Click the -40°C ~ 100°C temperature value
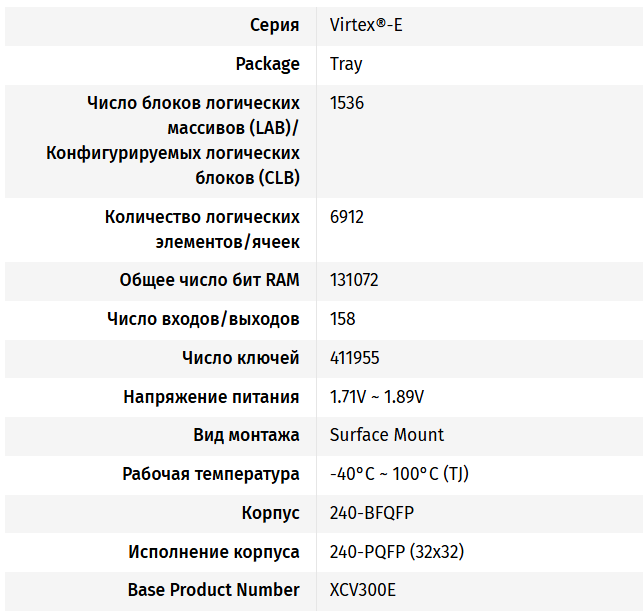 coord(399,474)
